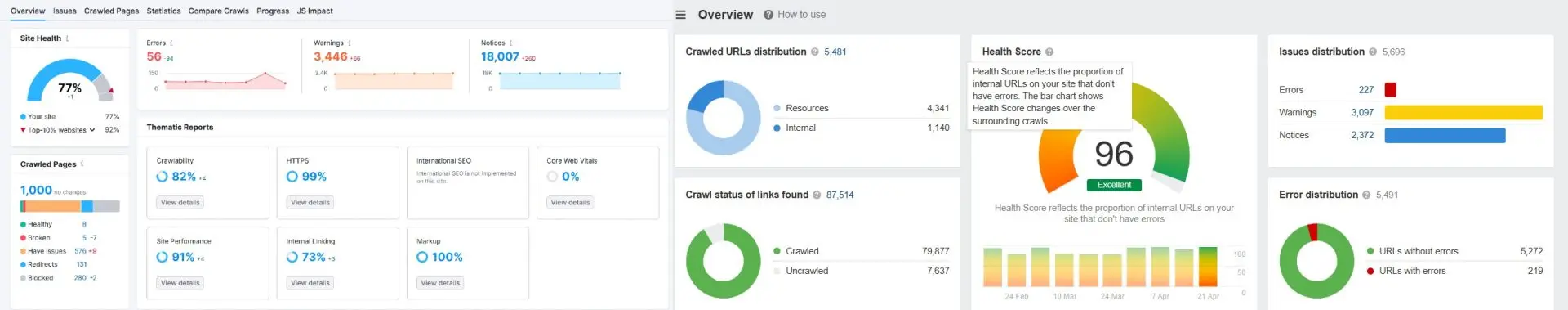1568x310 pixels.
Task: View details for Markup report
Action: coord(440,283)
